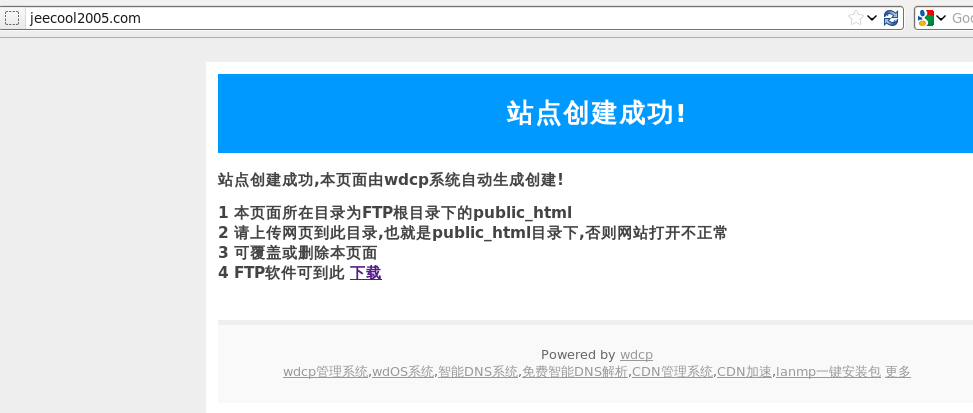Click inside the Google search box
The height and width of the screenshot is (413, 973).
961,18
